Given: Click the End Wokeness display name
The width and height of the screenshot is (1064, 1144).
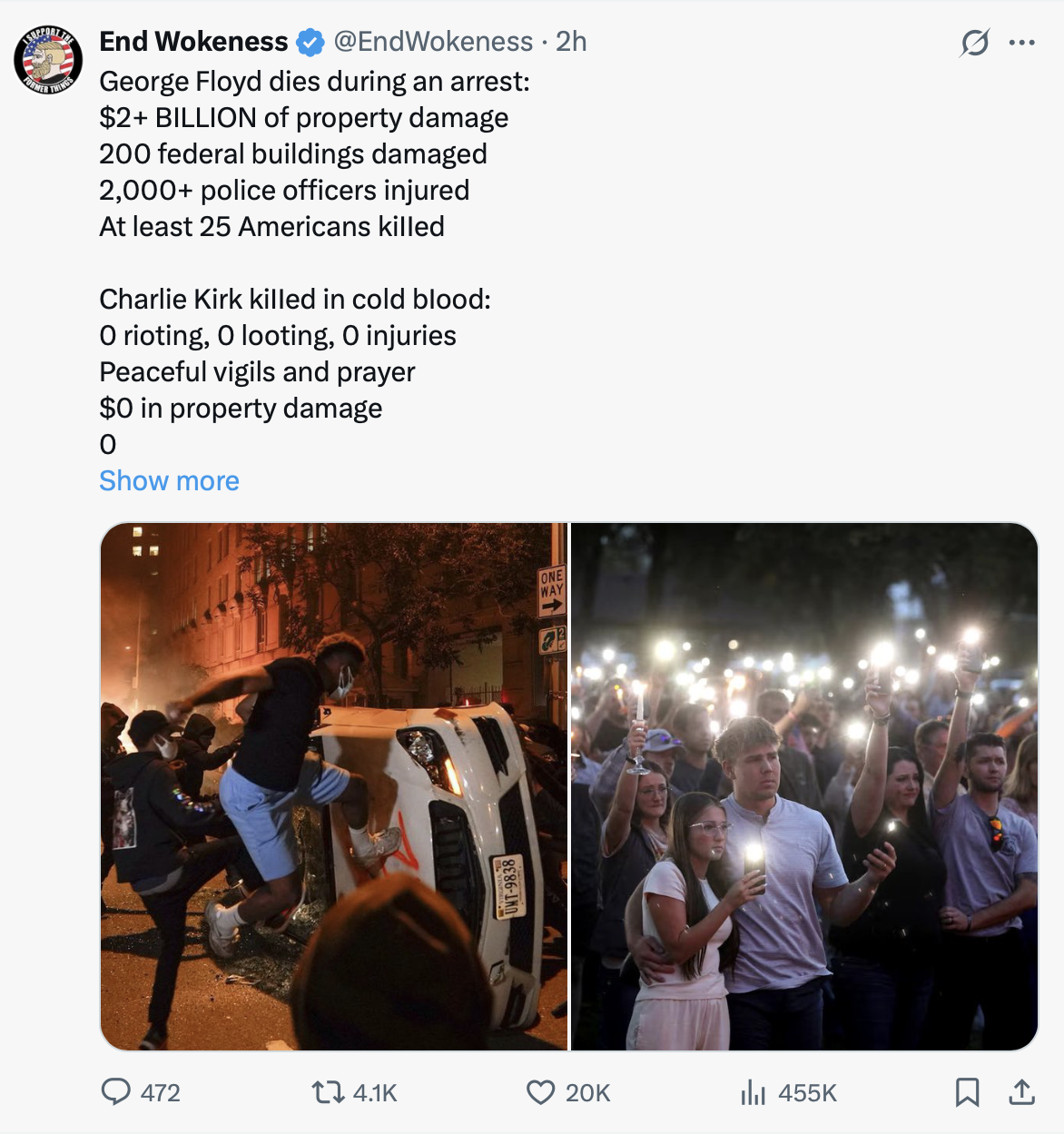Looking at the screenshot, I should (x=193, y=42).
